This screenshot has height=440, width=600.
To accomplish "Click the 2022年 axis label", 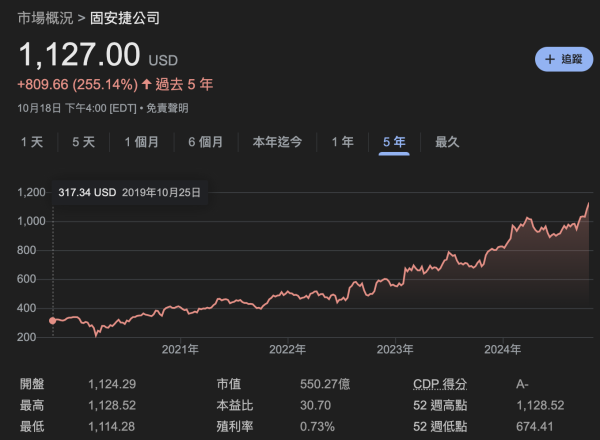I will [x=288, y=349].
